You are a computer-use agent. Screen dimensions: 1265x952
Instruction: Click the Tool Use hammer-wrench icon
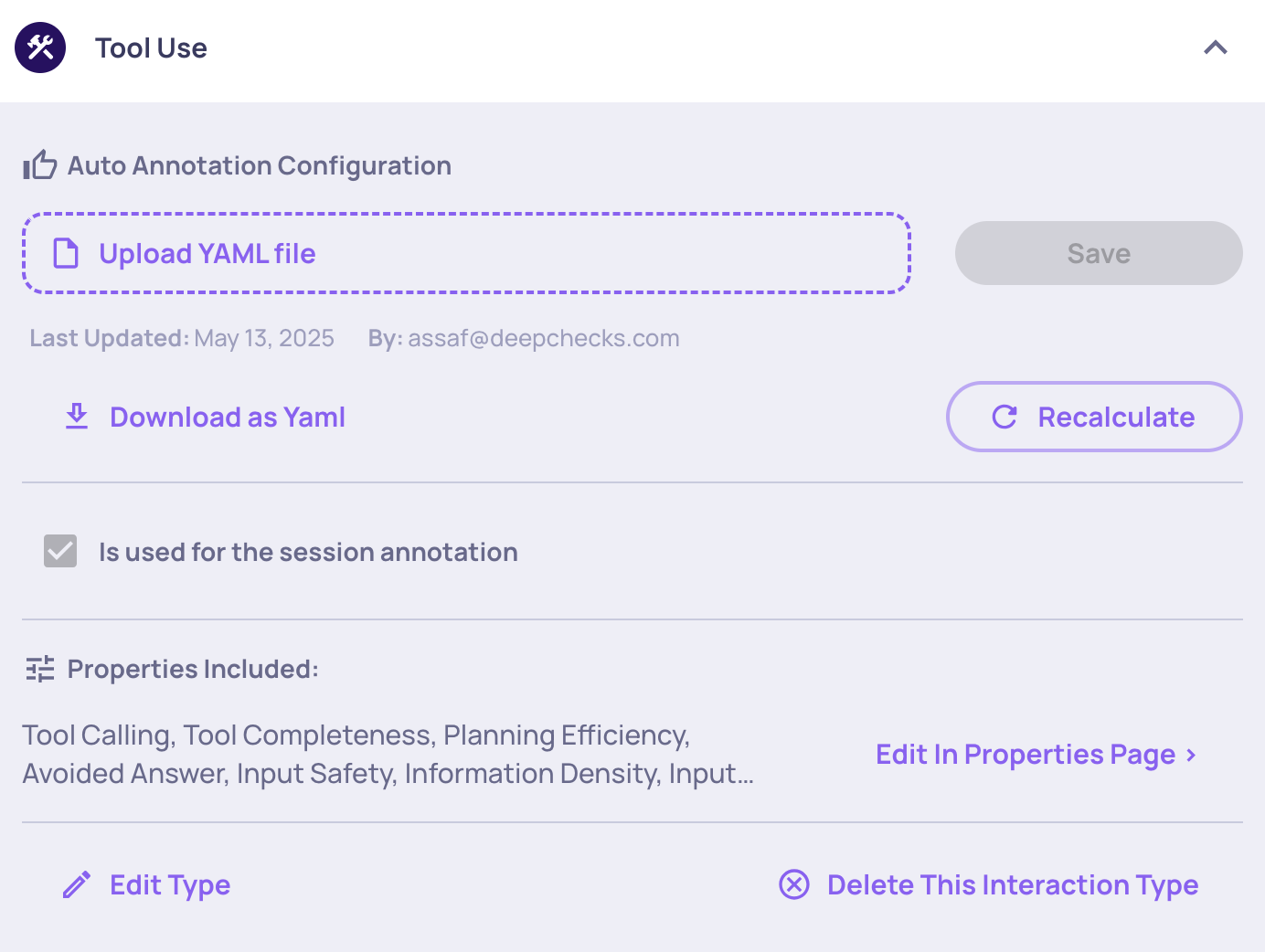[x=40, y=48]
